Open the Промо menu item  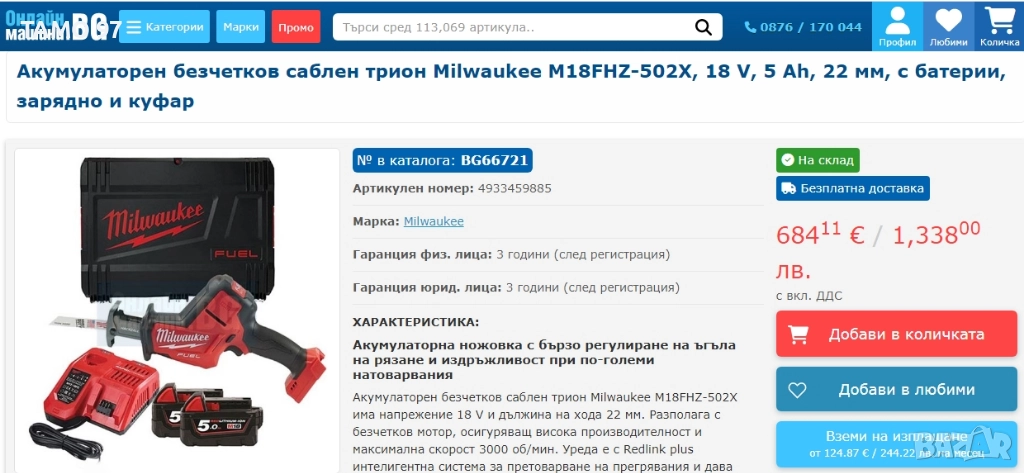tap(296, 27)
